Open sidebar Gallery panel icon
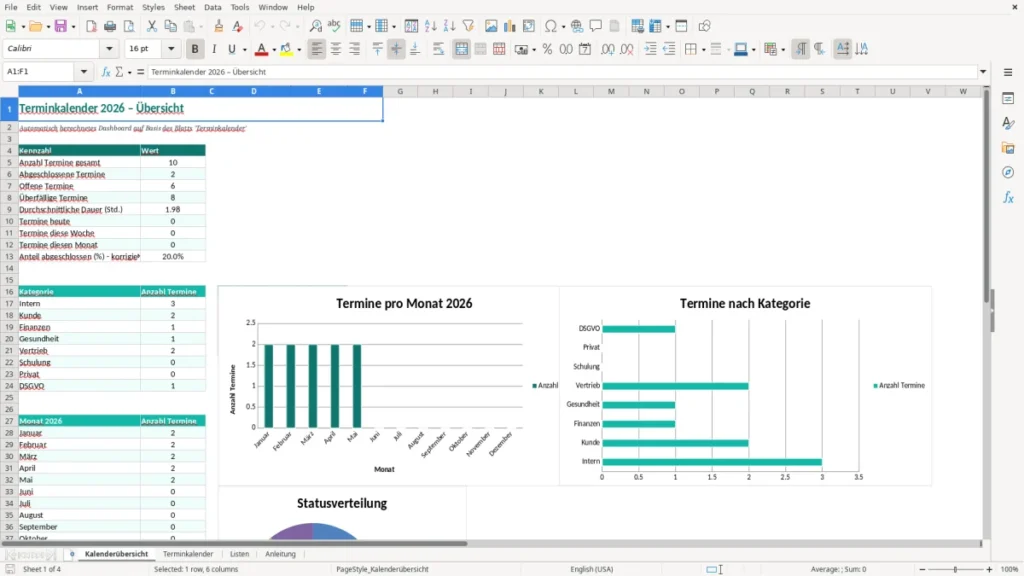Image resolution: width=1024 pixels, height=576 pixels. [1008, 148]
